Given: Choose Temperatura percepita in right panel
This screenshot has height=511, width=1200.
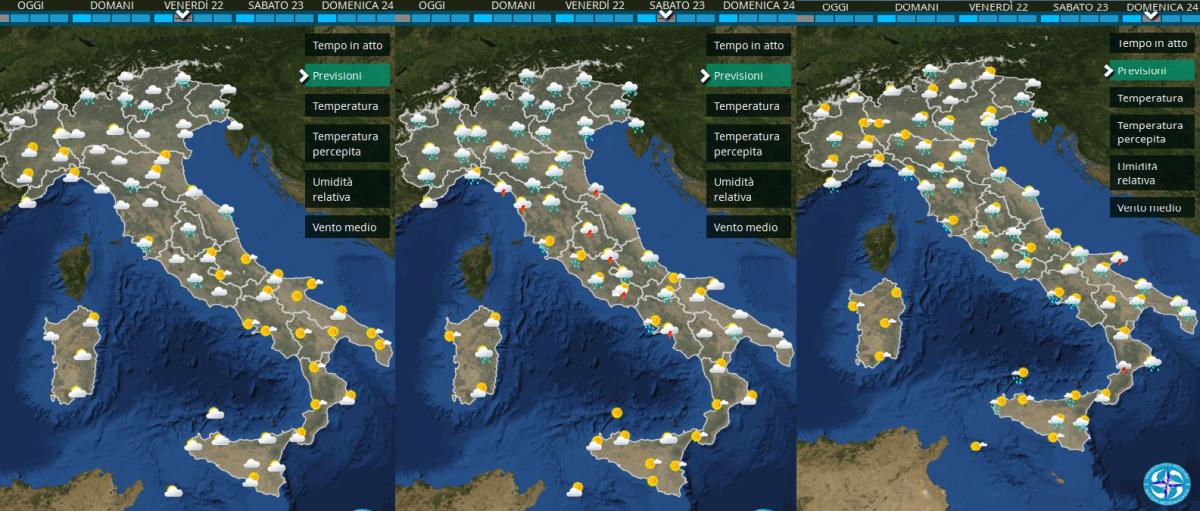Looking at the screenshot, I should 1152,132.
